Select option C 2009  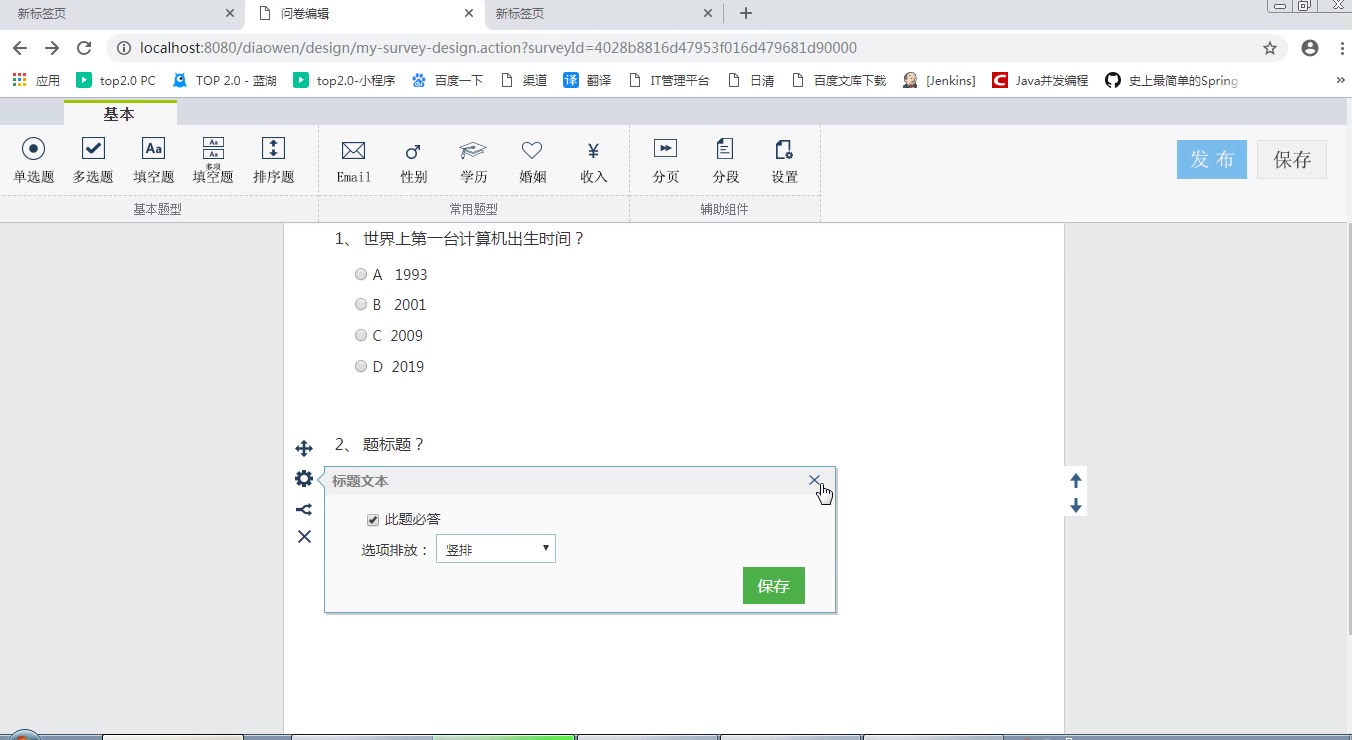(361, 335)
